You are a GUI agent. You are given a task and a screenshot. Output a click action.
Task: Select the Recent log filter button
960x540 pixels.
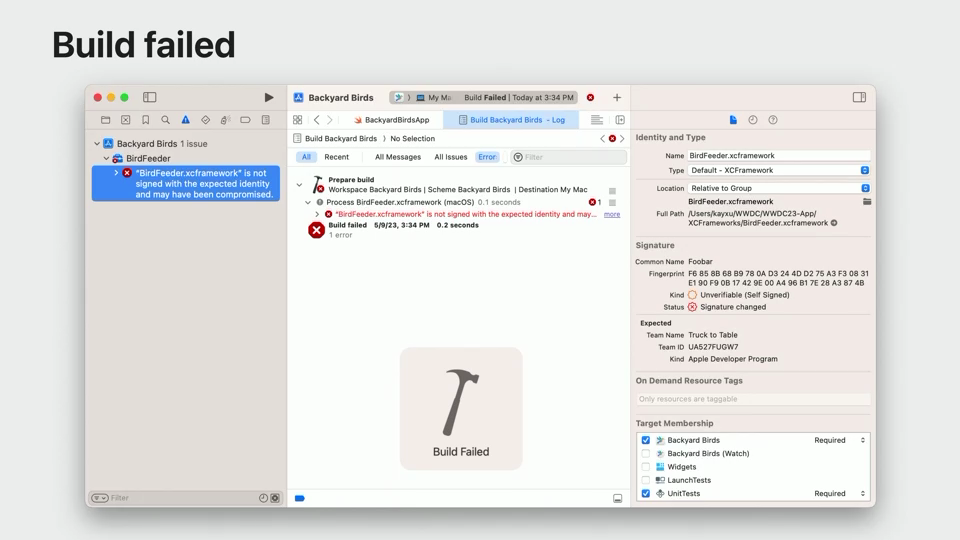[x=337, y=157]
